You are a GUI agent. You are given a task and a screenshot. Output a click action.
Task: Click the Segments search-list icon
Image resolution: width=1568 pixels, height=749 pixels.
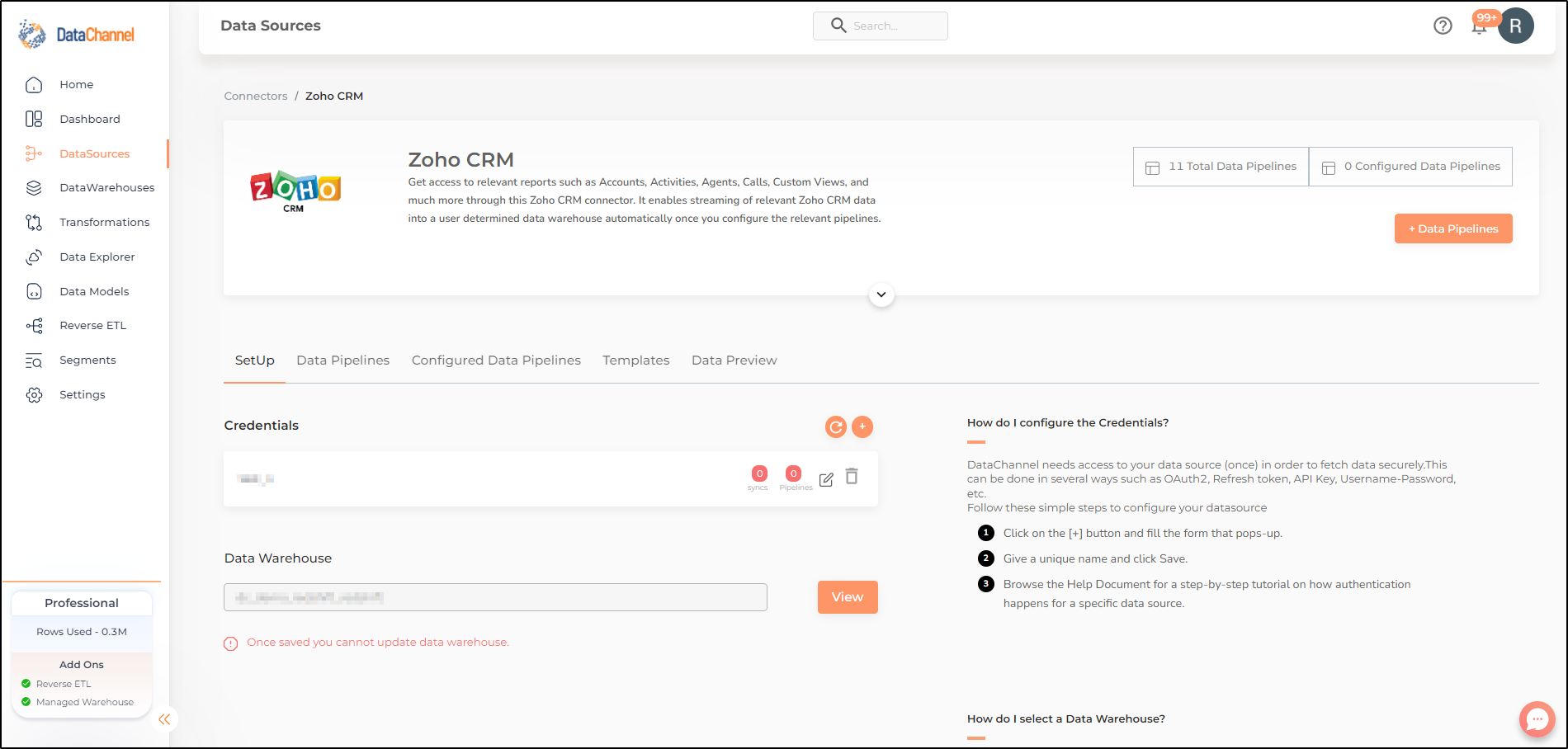[x=34, y=360]
